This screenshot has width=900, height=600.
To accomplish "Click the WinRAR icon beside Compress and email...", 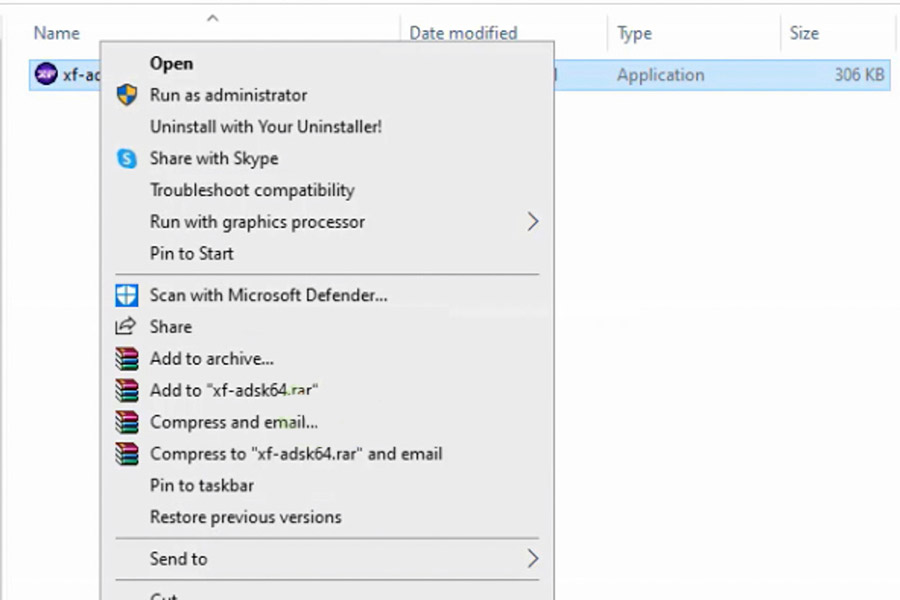I will [127, 422].
